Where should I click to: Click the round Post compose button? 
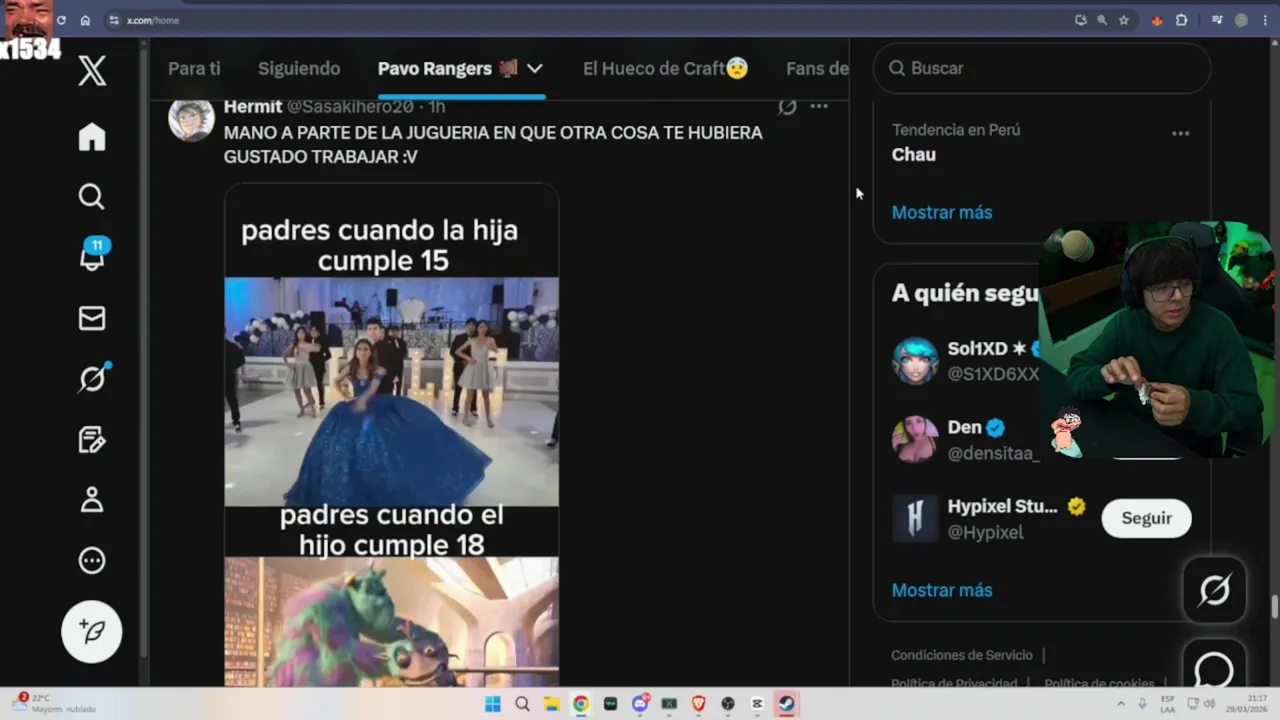click(92, 631)
